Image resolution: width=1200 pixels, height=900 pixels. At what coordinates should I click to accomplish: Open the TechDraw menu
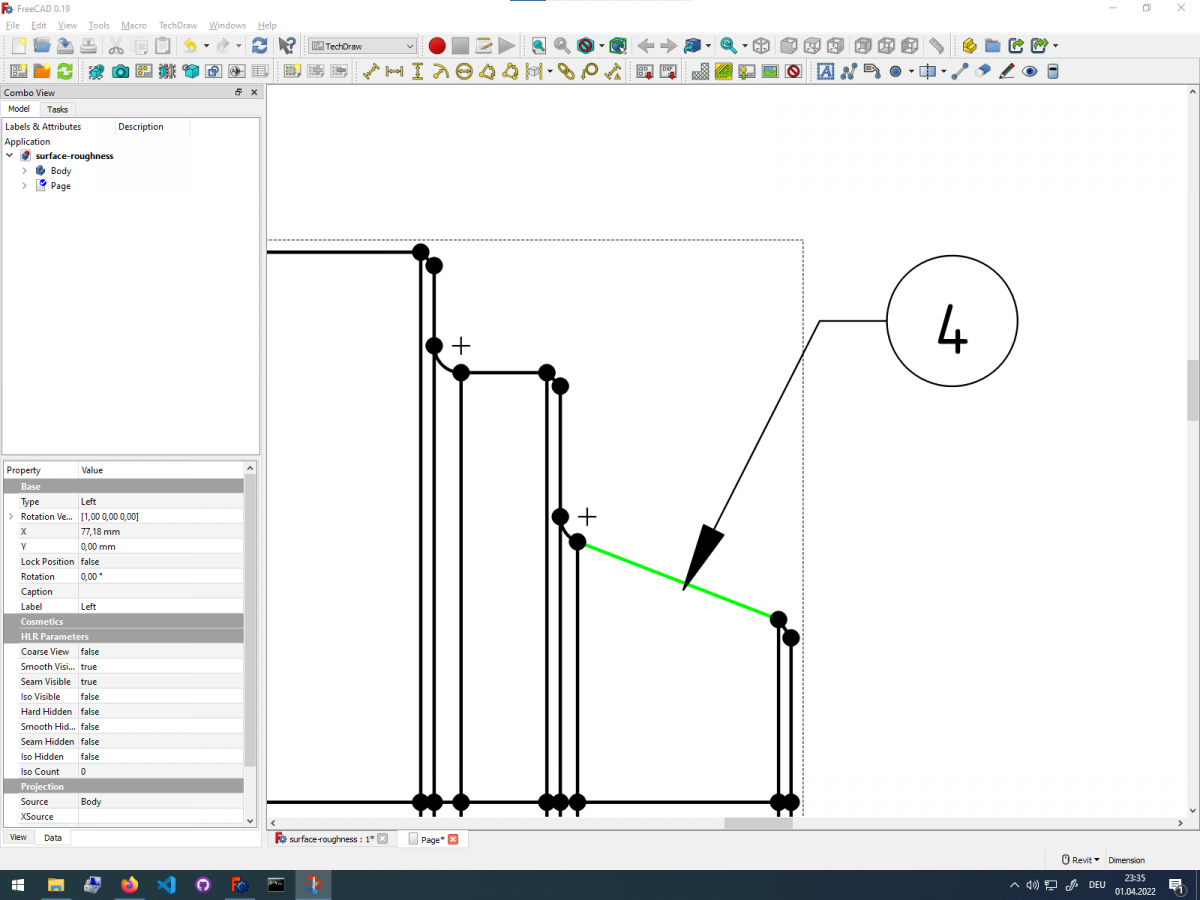(x=177, y=25)
